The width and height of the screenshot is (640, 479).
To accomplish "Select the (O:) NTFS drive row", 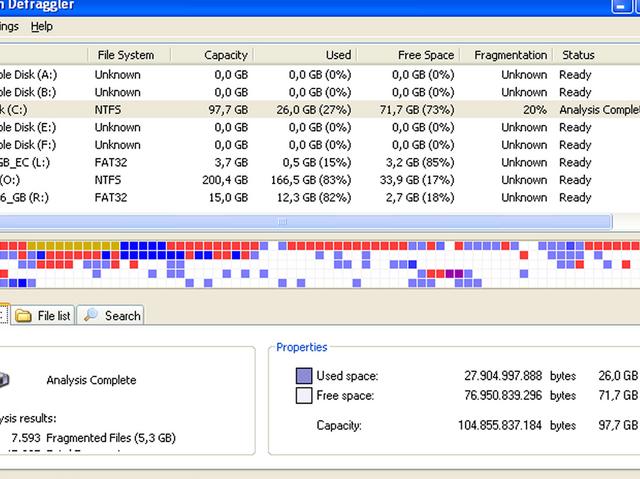I will coord(320,180).
